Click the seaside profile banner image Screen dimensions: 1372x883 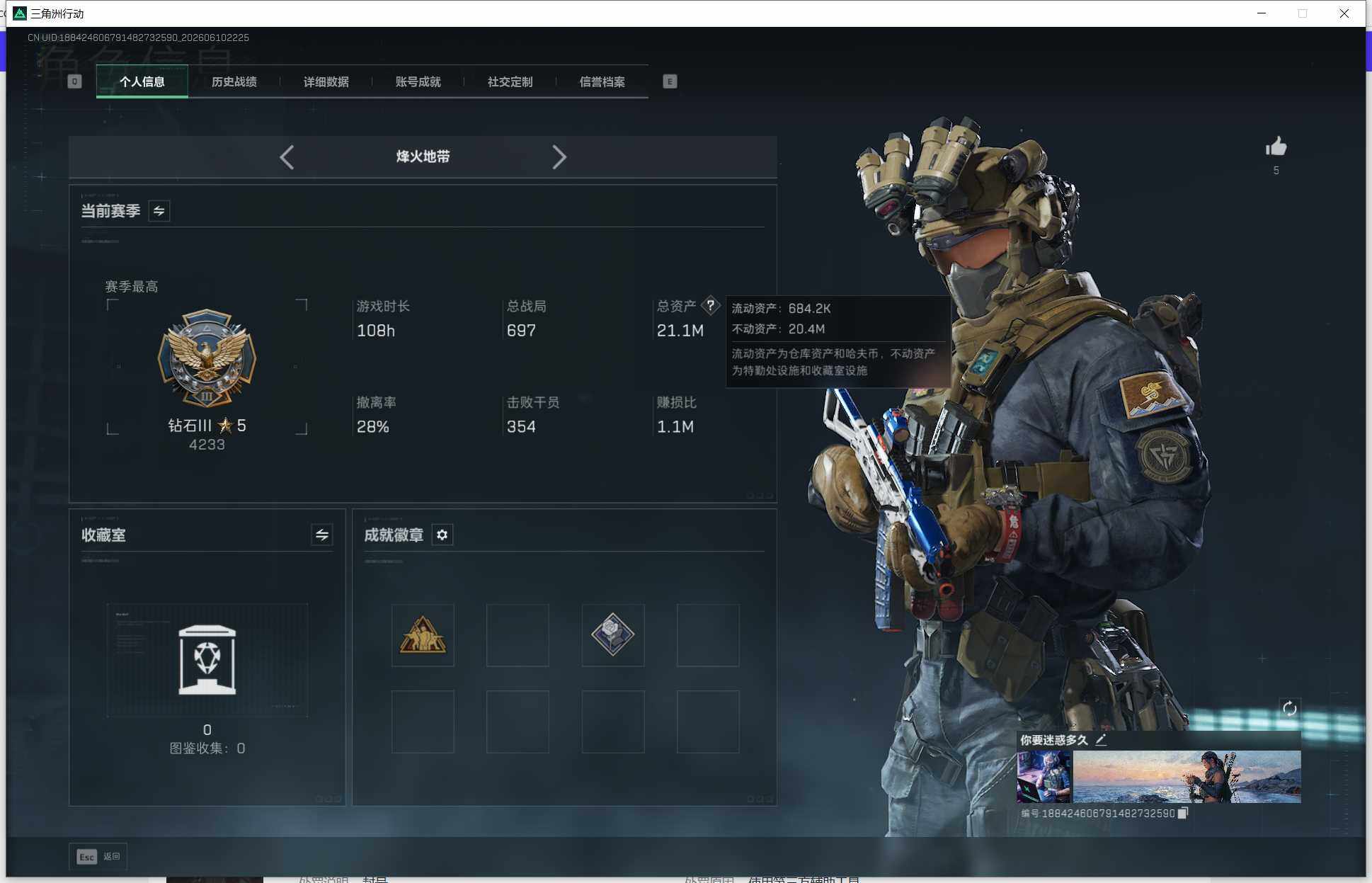point(1187,777)
